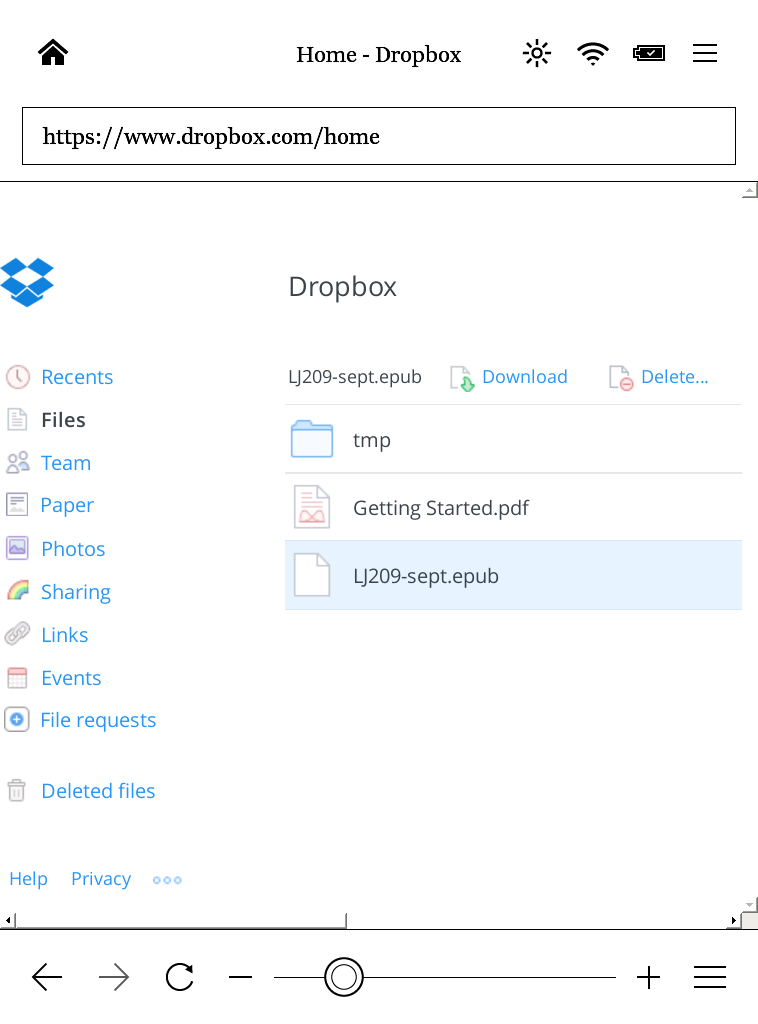Click Delete... for LJ209-sept.epub
758x1024 pixels.
674,377
